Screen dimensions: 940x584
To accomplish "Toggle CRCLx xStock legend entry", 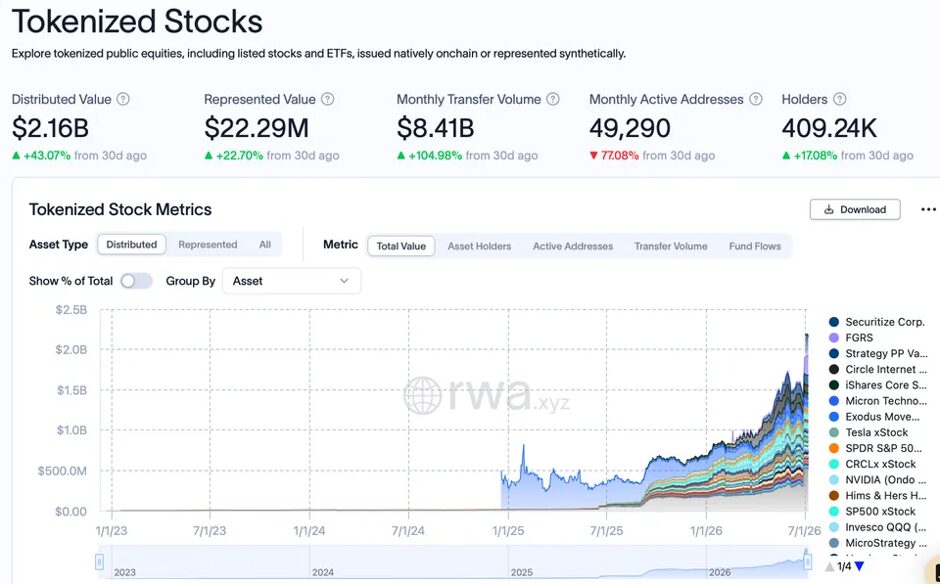I will click(872, 464).
